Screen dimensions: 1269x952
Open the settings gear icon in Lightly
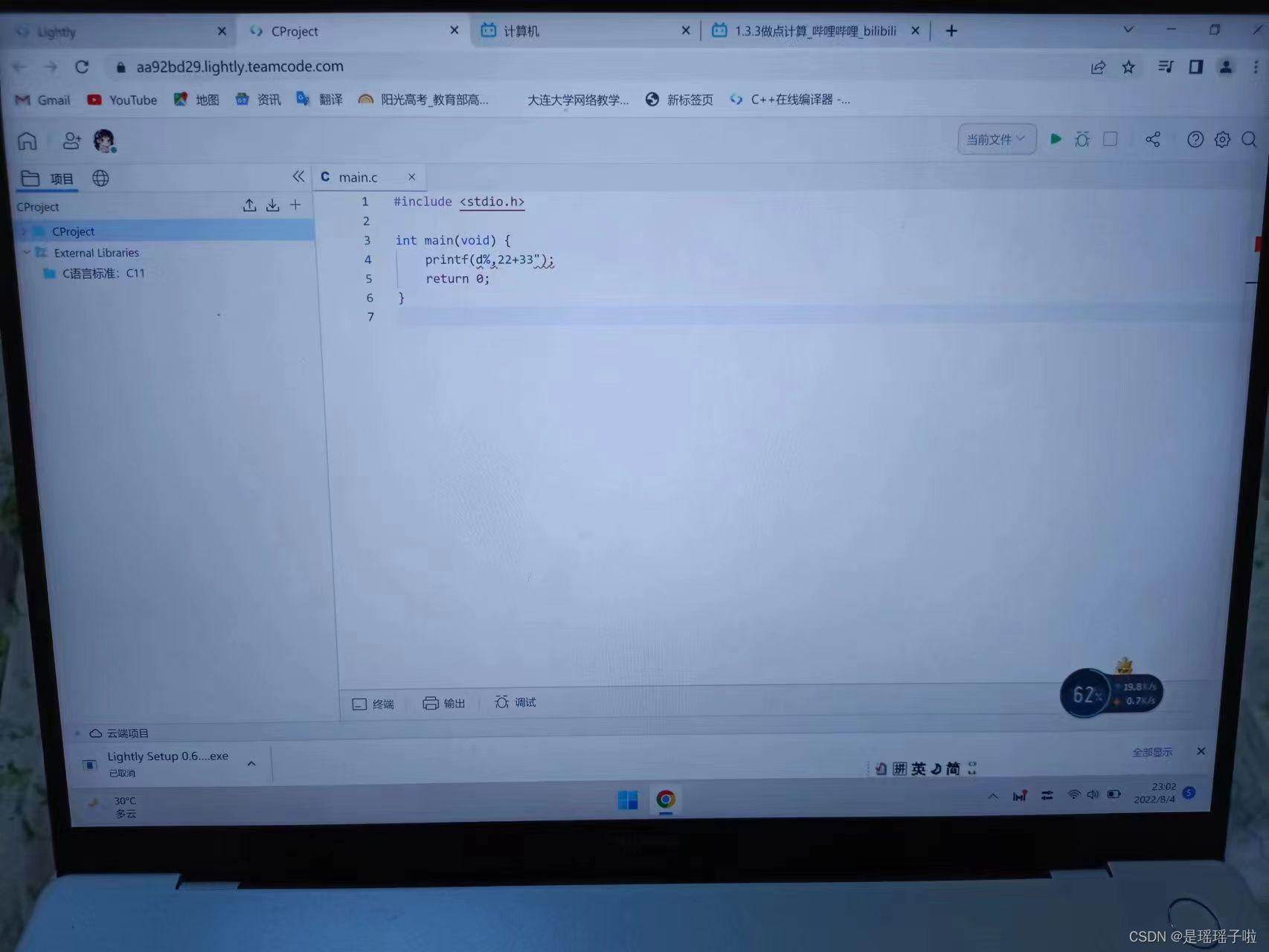point(1222,139)
